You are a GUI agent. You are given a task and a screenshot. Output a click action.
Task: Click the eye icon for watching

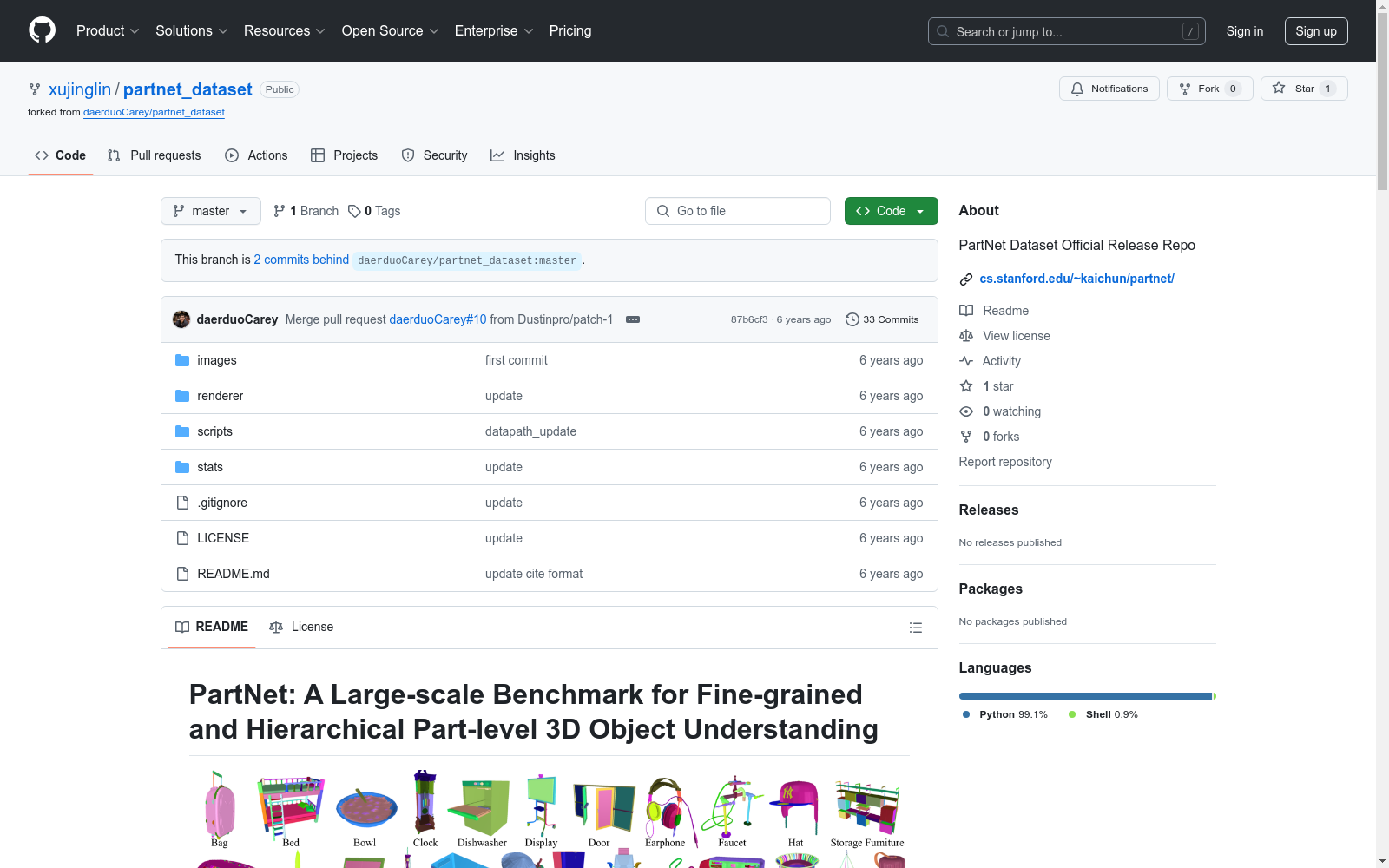pos(966,411)
